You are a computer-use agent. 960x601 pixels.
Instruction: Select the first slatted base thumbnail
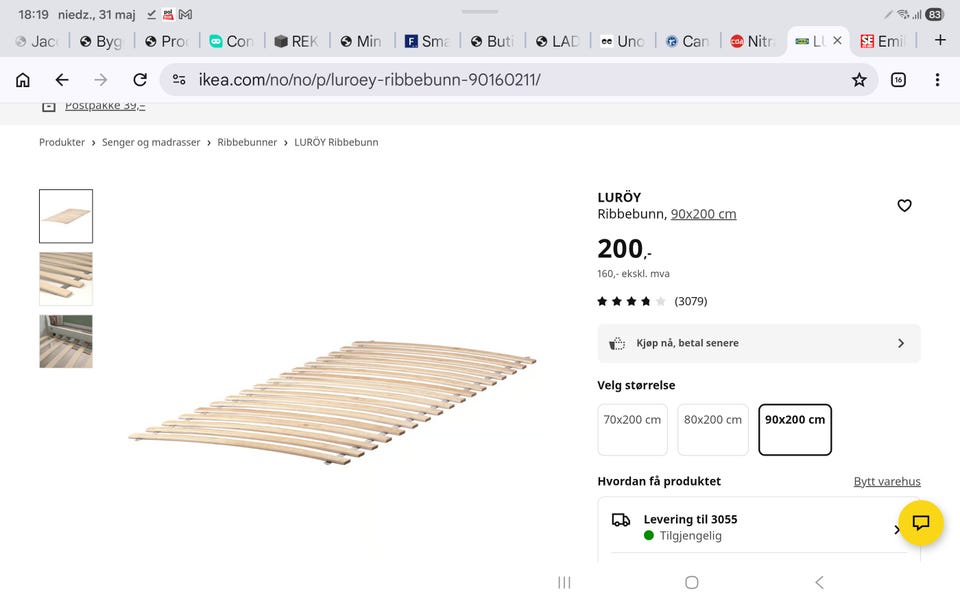(x=66, y=216)
